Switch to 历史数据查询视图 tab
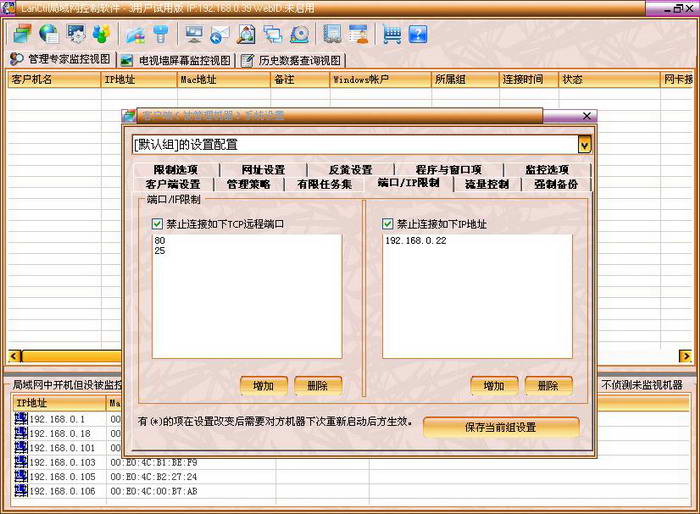 point(292,60)
